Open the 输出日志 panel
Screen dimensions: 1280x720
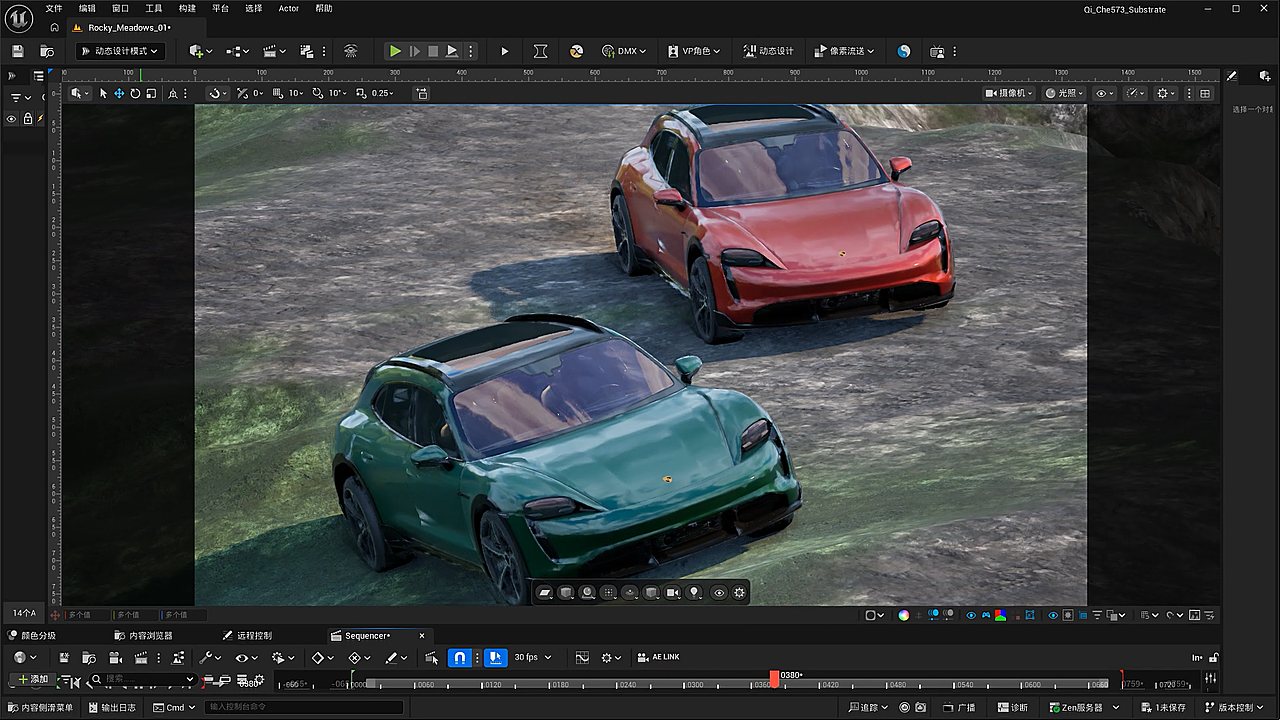coord(111,708)
